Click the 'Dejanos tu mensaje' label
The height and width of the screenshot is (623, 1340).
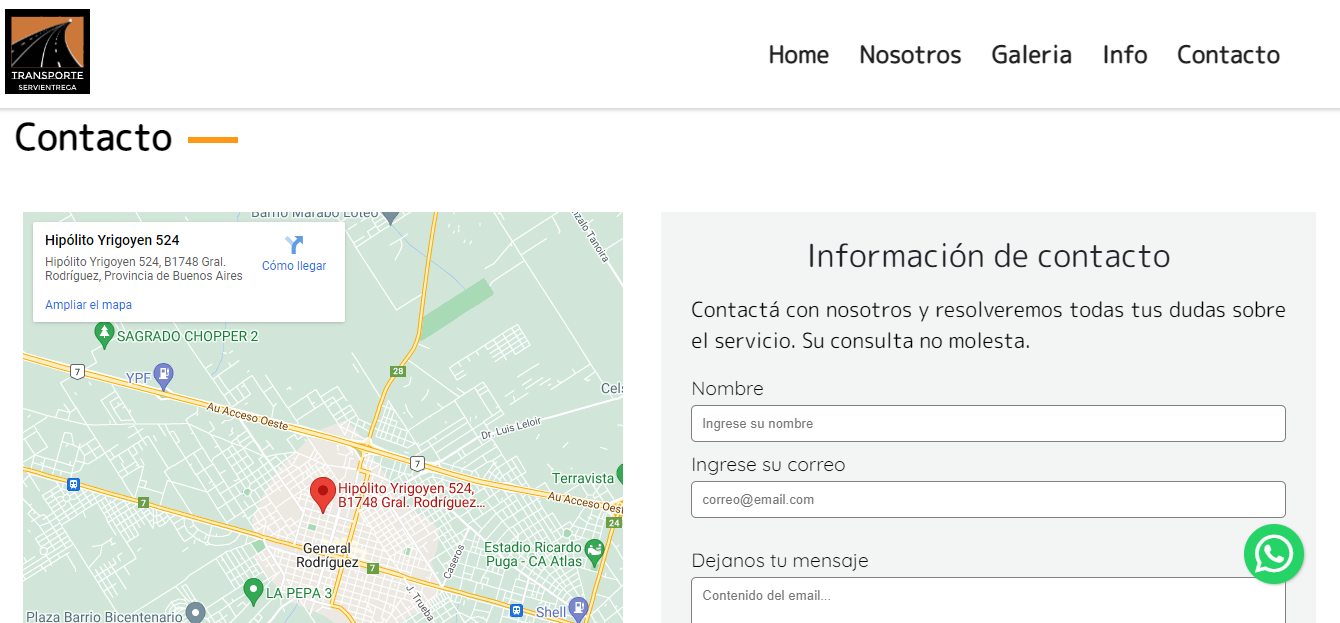click(x=780, y=560)
